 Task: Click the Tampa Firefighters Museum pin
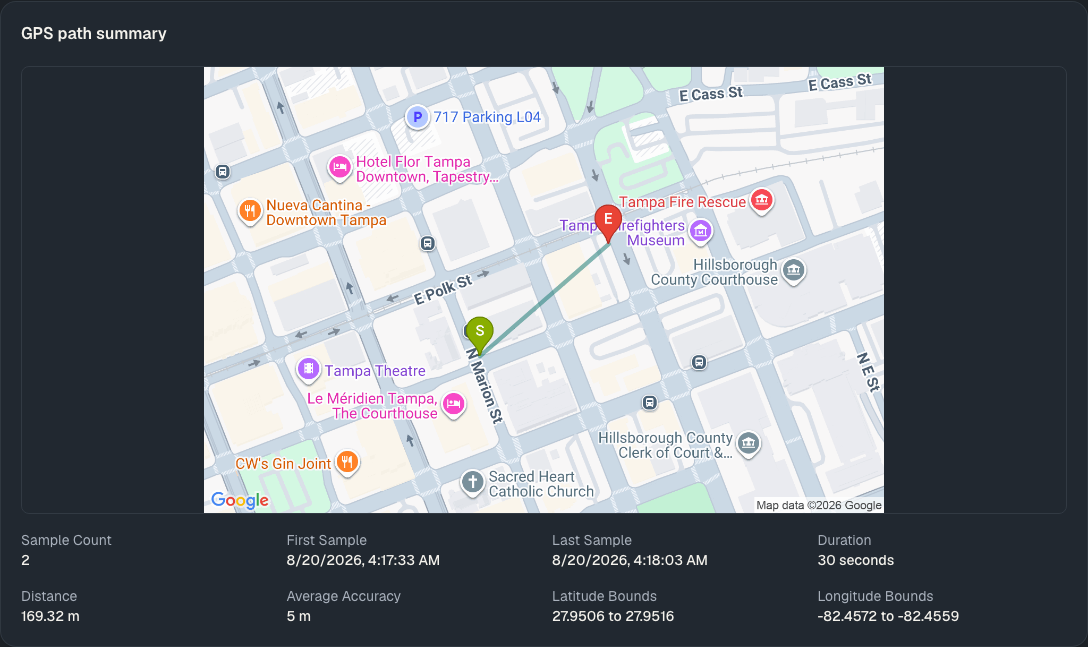tap(701, 231)
